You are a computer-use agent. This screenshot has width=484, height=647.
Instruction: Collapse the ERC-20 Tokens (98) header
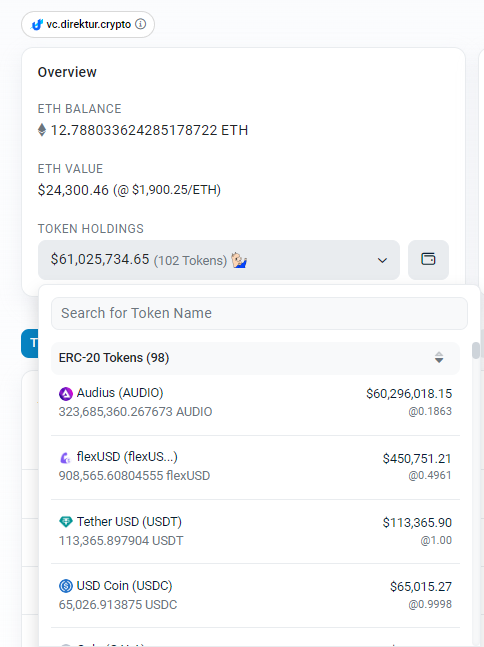[x=255, y=358]
